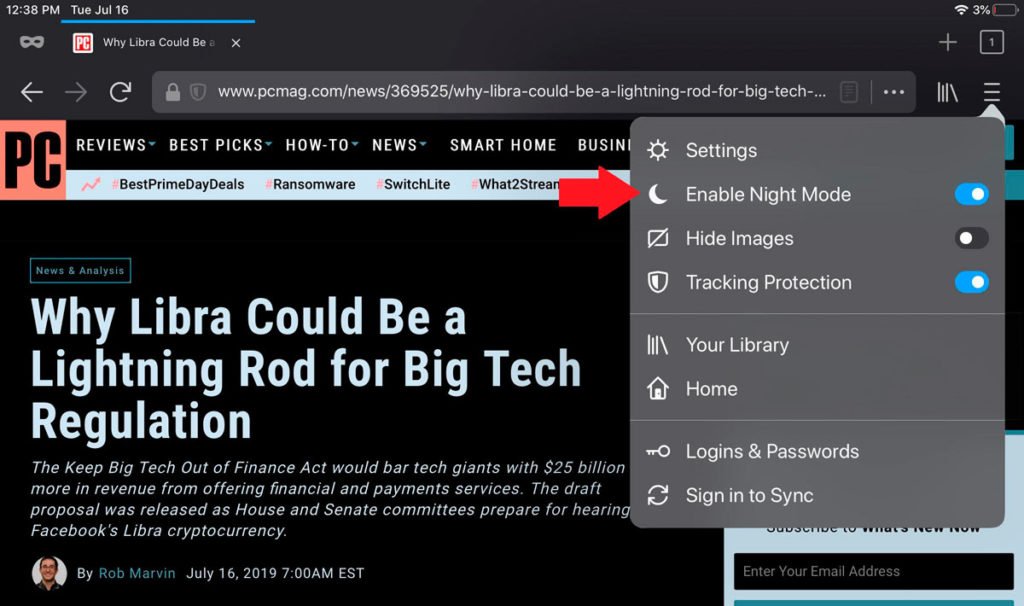Select the Why Libra Could Be tab
Image resolution: width=1024 pixels, height=606 pixels.
158,42
